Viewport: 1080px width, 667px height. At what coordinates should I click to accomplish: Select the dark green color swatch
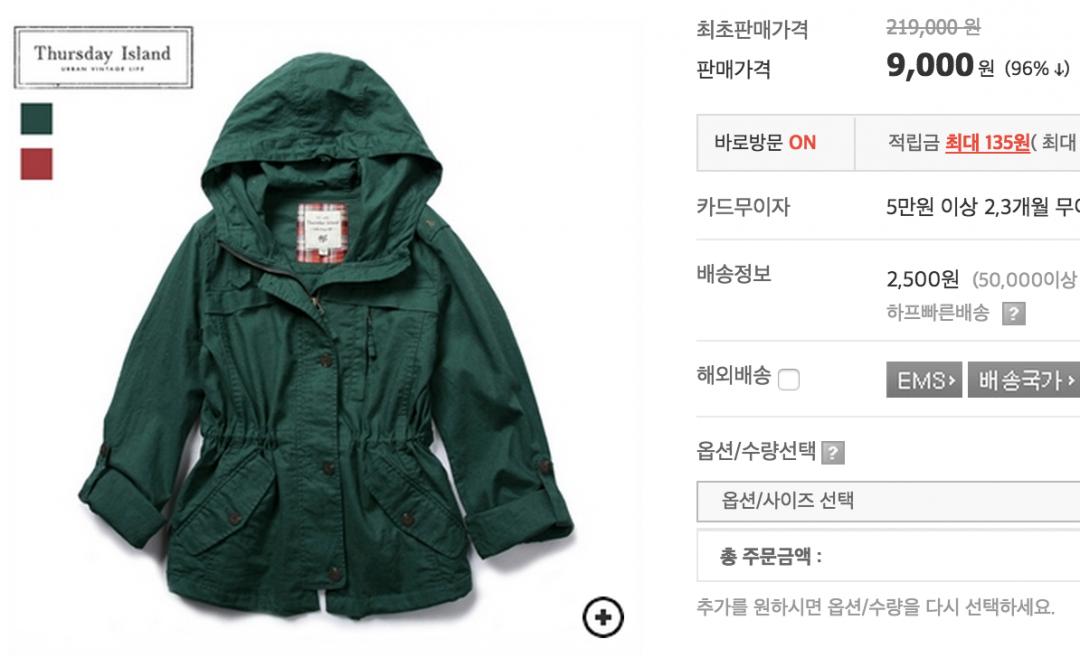[x=37, y=119]
